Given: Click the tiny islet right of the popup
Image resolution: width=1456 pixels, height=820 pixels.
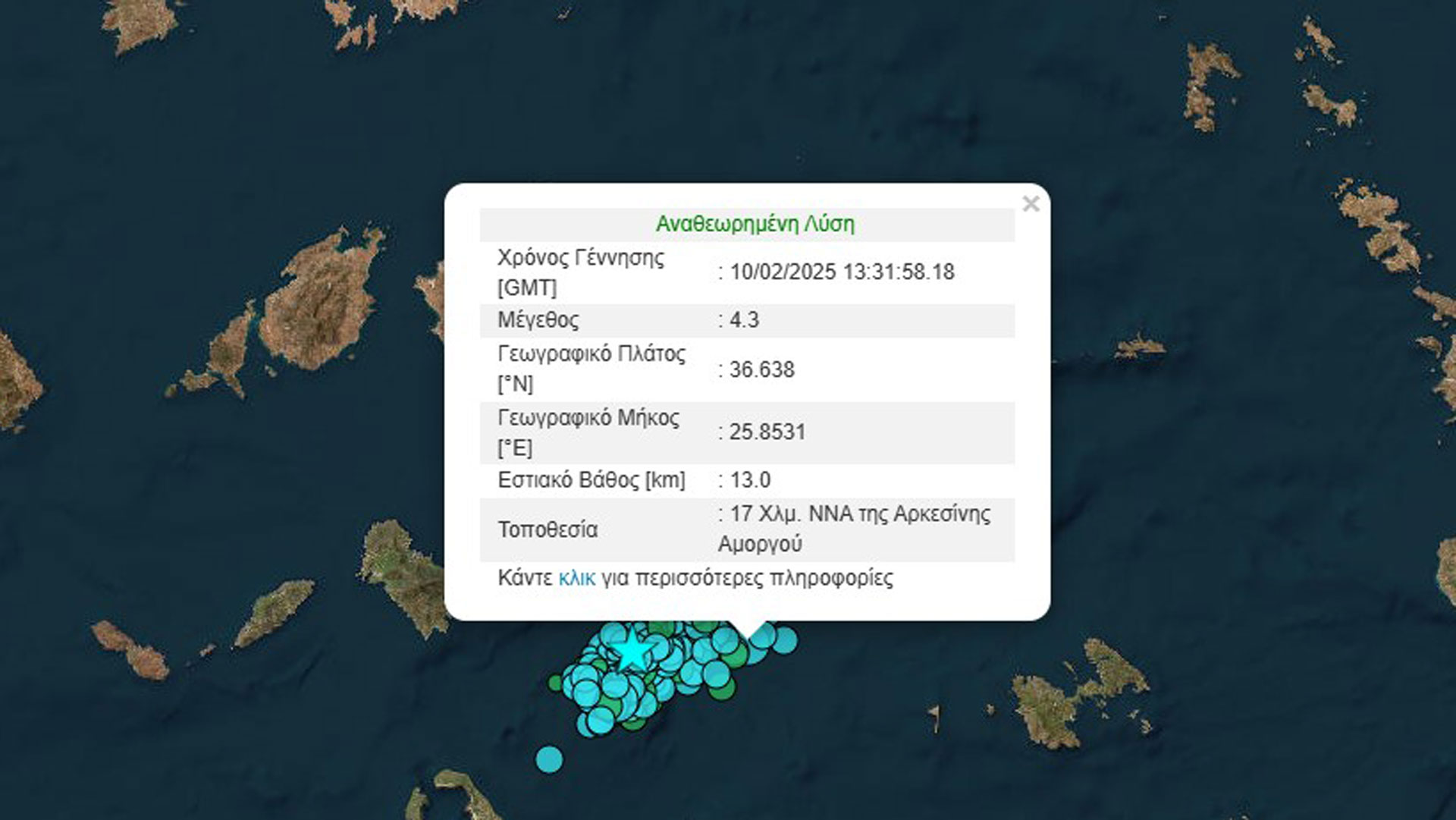Looking at the screenshot, I should (x=1139, y=347).
